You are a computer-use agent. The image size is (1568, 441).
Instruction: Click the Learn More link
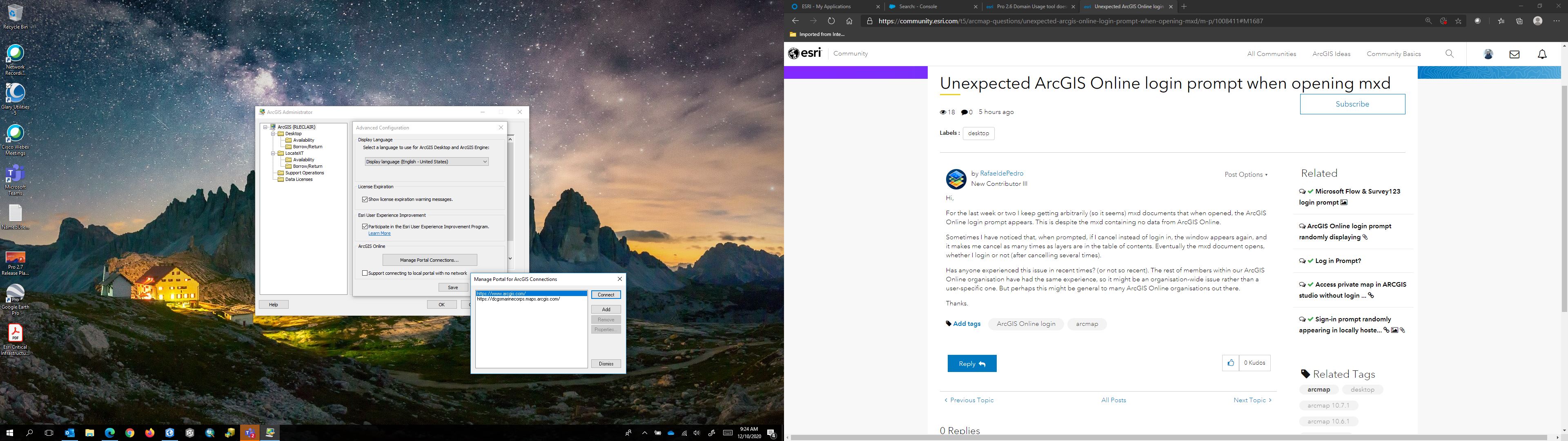pyautogui.click(x=379, y=233)
